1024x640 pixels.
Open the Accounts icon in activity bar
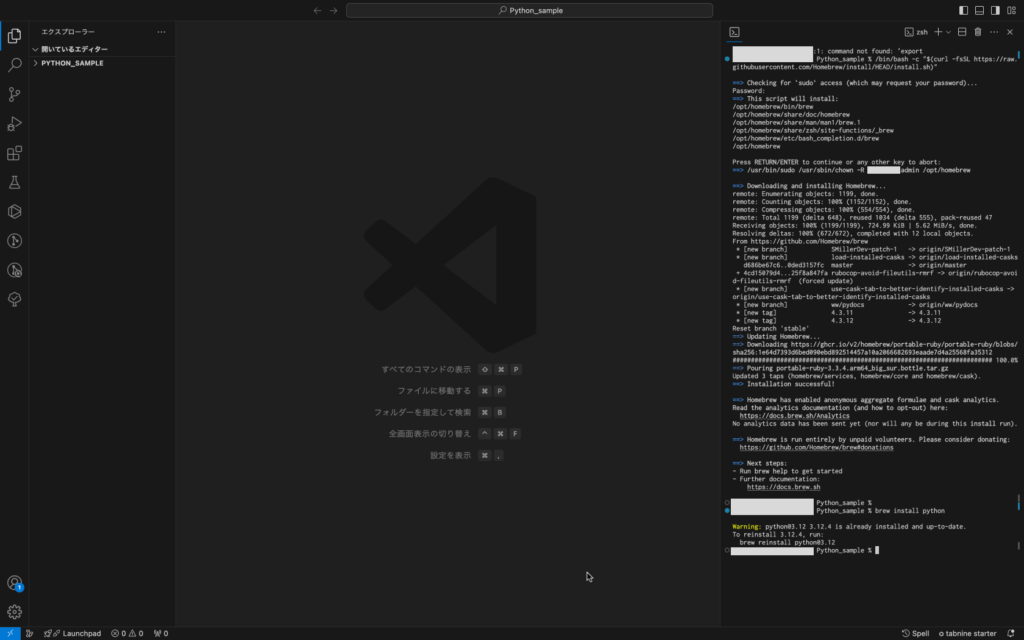click(14, 583)
